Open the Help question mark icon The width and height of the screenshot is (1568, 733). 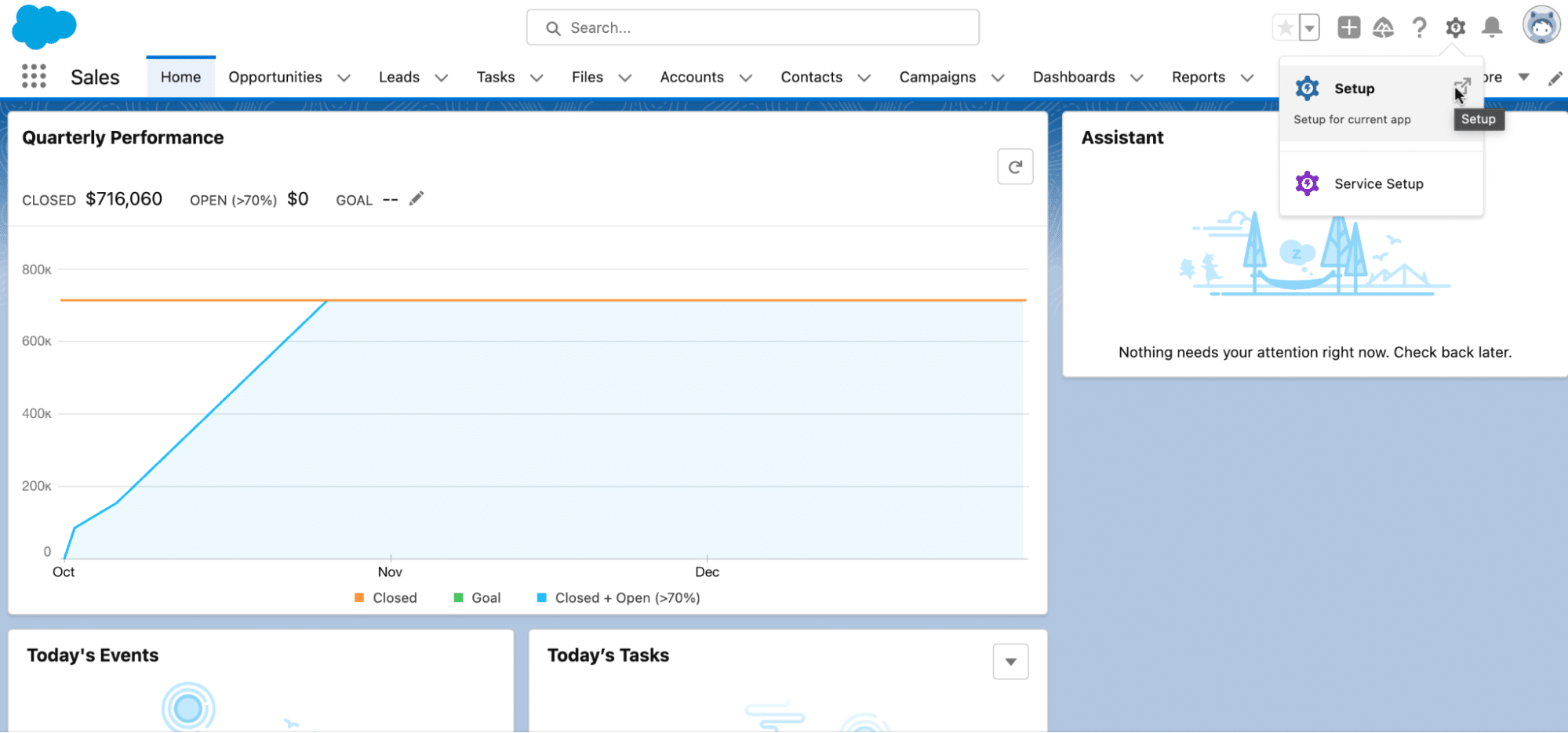(1419, 28)
